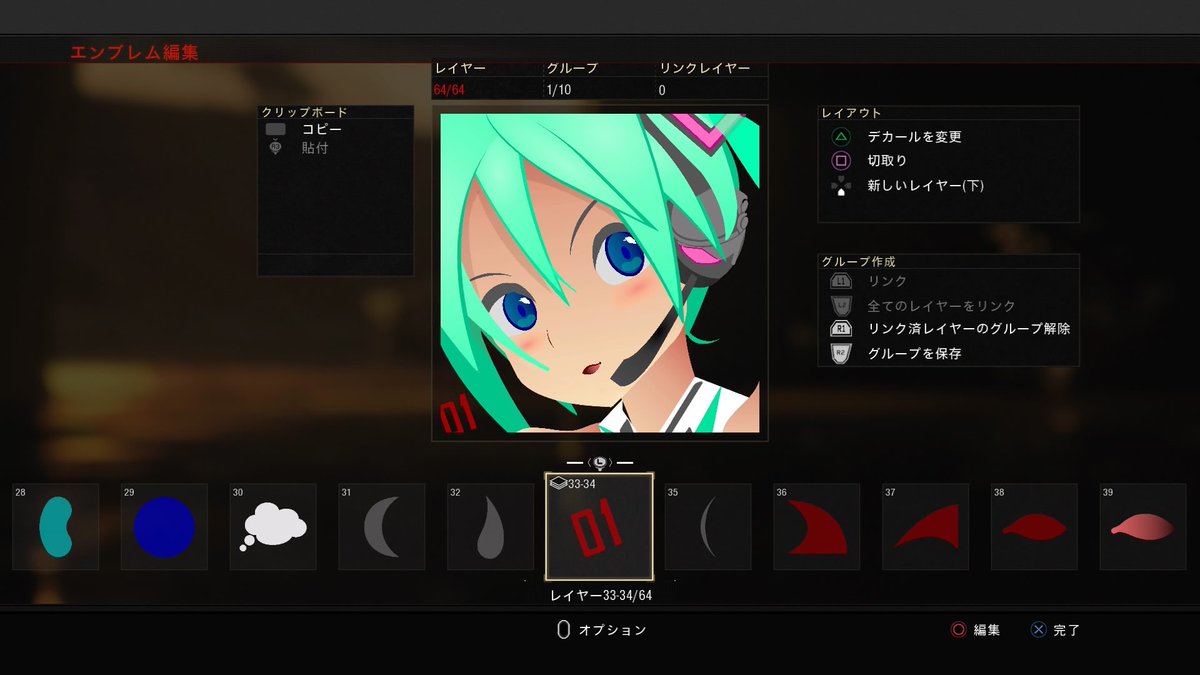Choose コピー in the clipboard panel
1200x675 pixels.
pyautogui.click(x=322, y=130)
